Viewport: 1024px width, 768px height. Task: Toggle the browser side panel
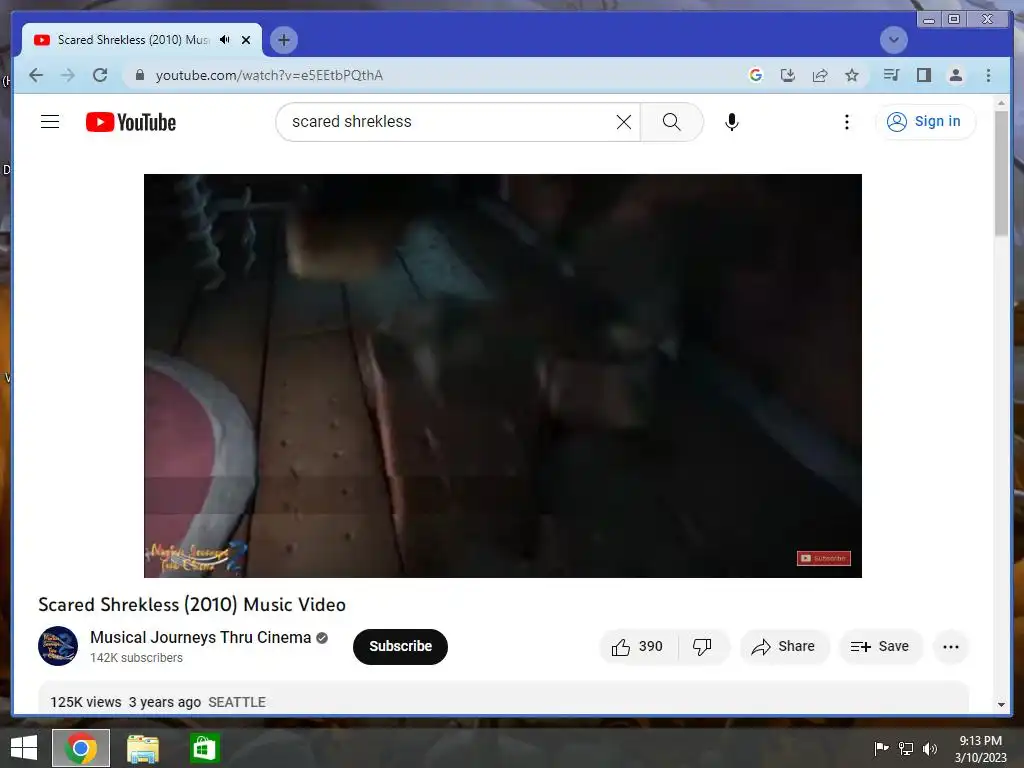click(x=923, y=75)
